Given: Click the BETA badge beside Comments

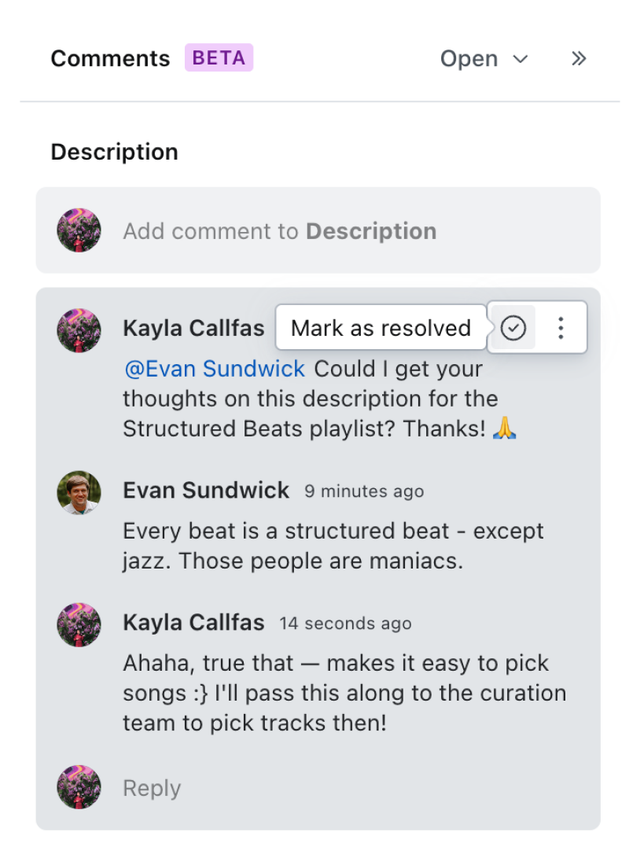Looking at the screenshot, I should coord(218,58).
